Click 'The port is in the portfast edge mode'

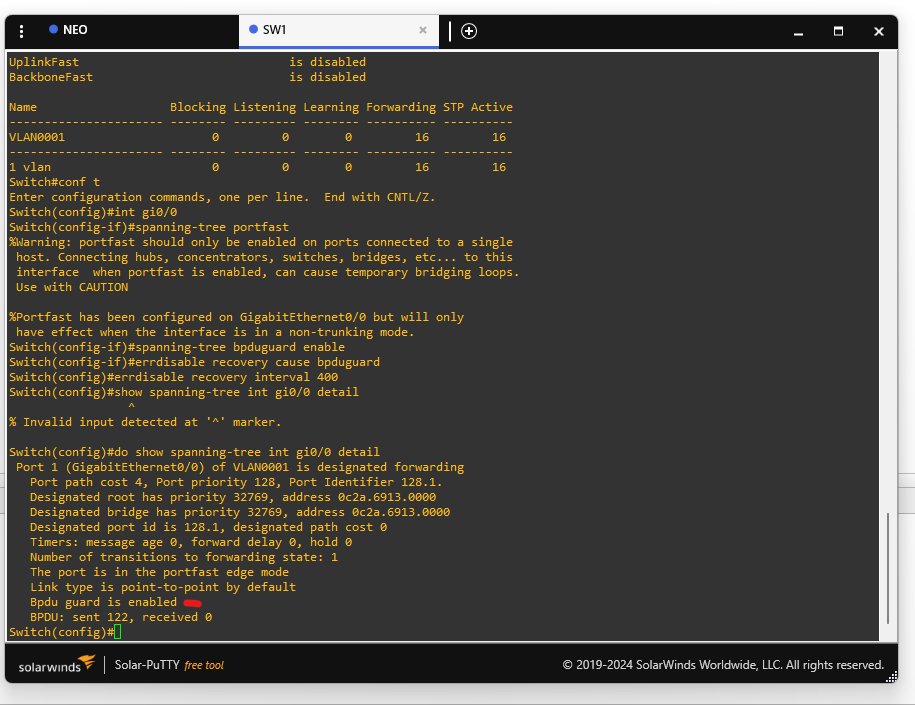click(x=159, y=572)
